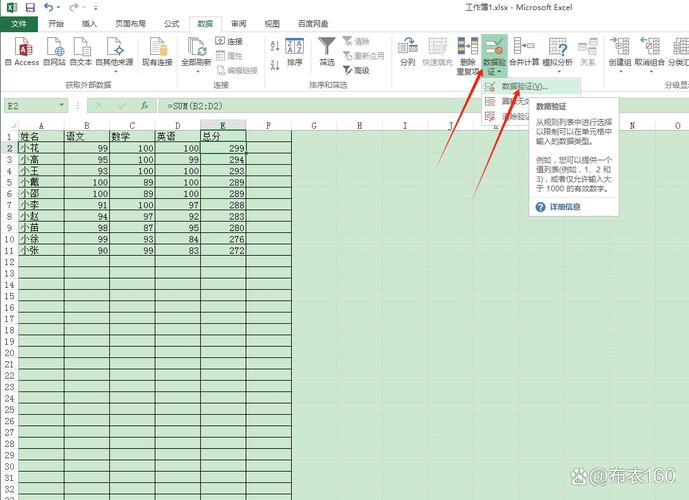Image resolution: width=689 pixels, height=500 pixels.
Task: Select the cell with 83 in row 11
Action: 178,250
